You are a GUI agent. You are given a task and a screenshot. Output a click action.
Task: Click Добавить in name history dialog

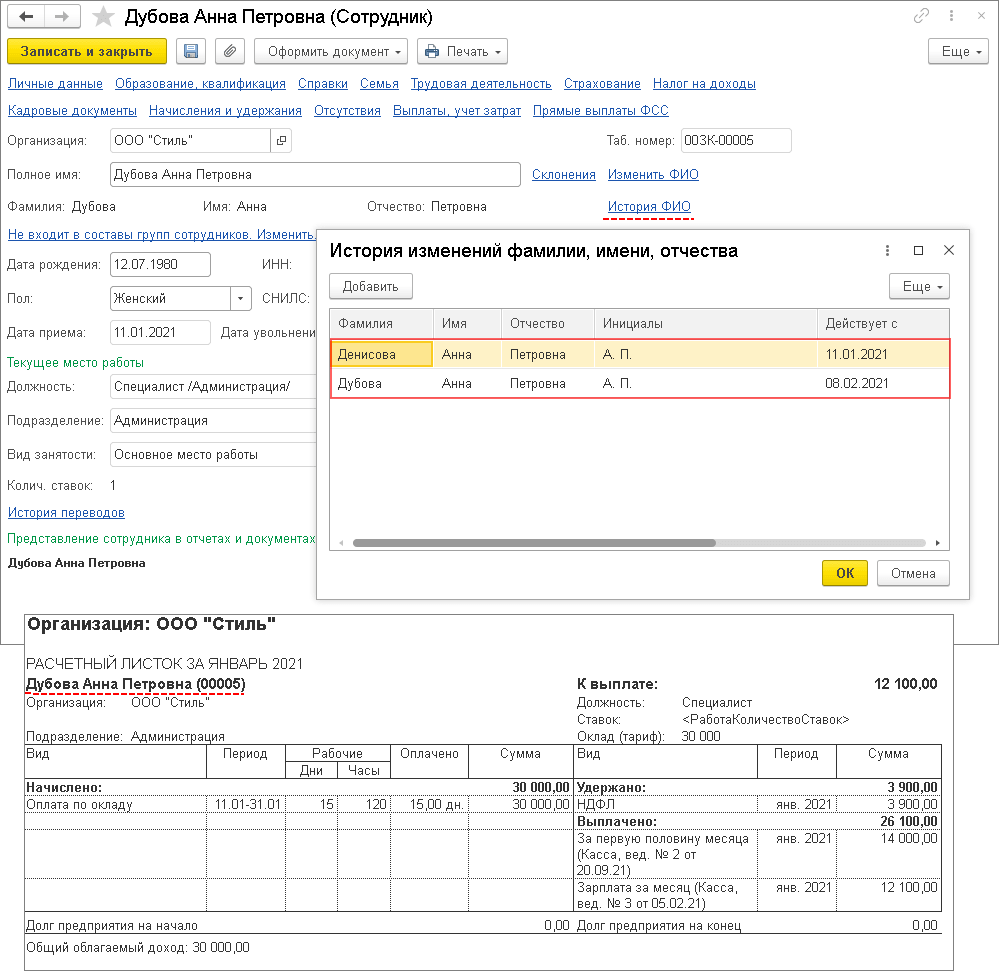[371, 286]
